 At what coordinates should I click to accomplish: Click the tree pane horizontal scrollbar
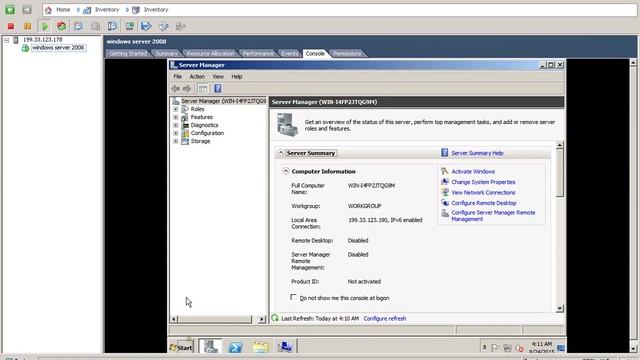[x=215, y=319]
